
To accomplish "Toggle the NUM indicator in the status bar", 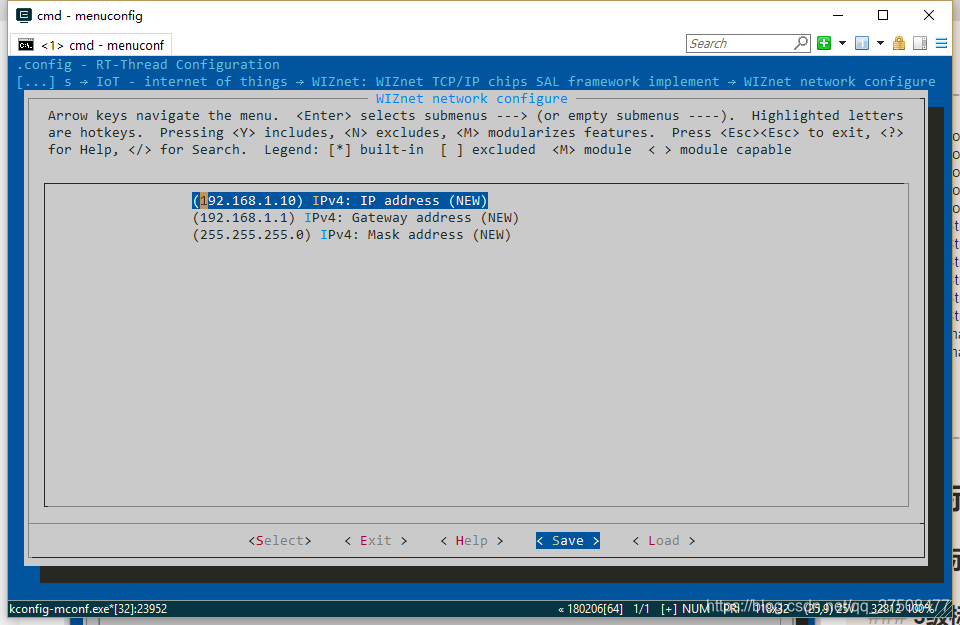I will click(697, 608).
